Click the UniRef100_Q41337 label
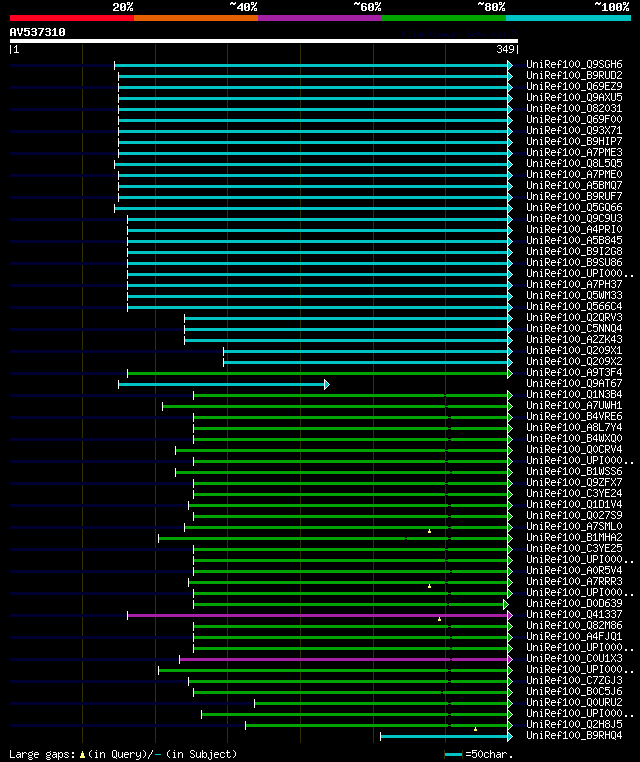Screen dimensions: 640x762 (574, 614)
